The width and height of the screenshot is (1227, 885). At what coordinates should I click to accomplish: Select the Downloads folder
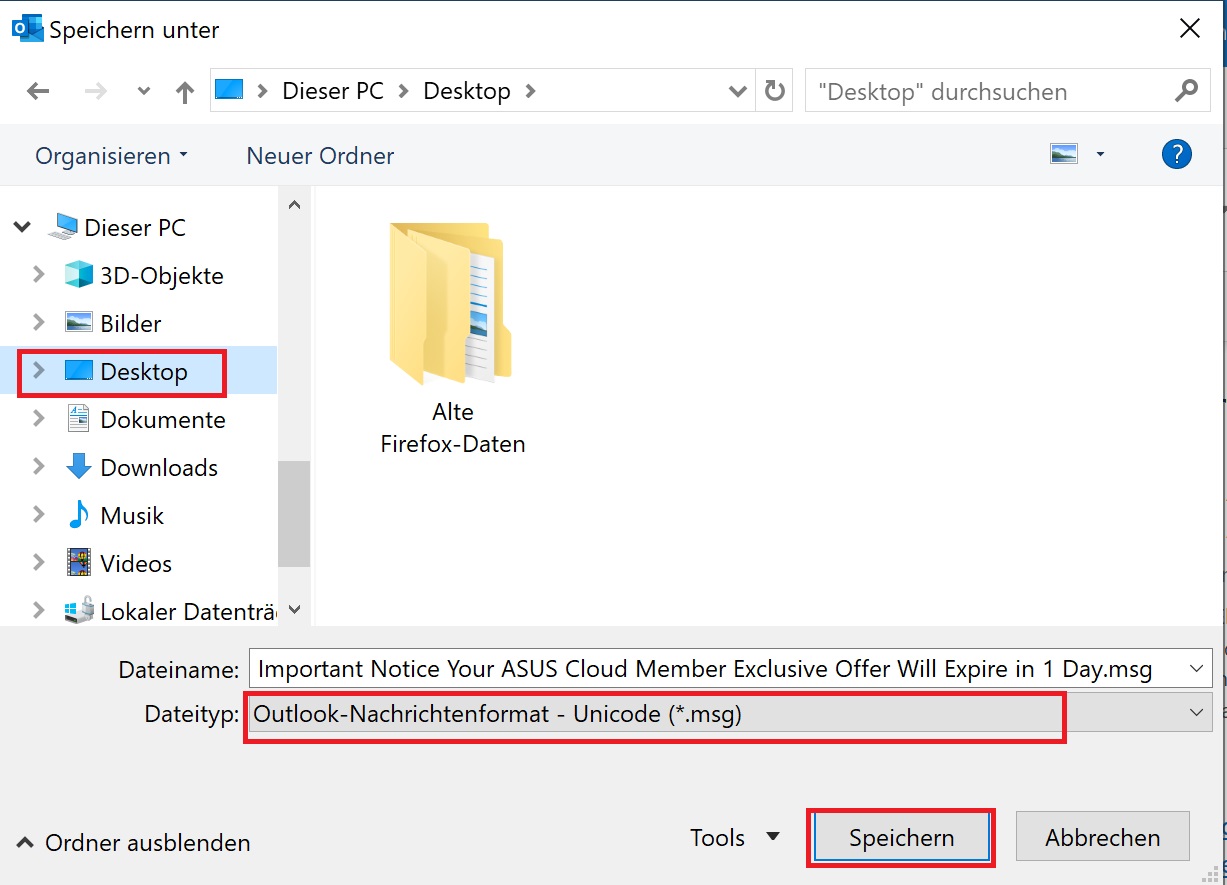point(159,468)
